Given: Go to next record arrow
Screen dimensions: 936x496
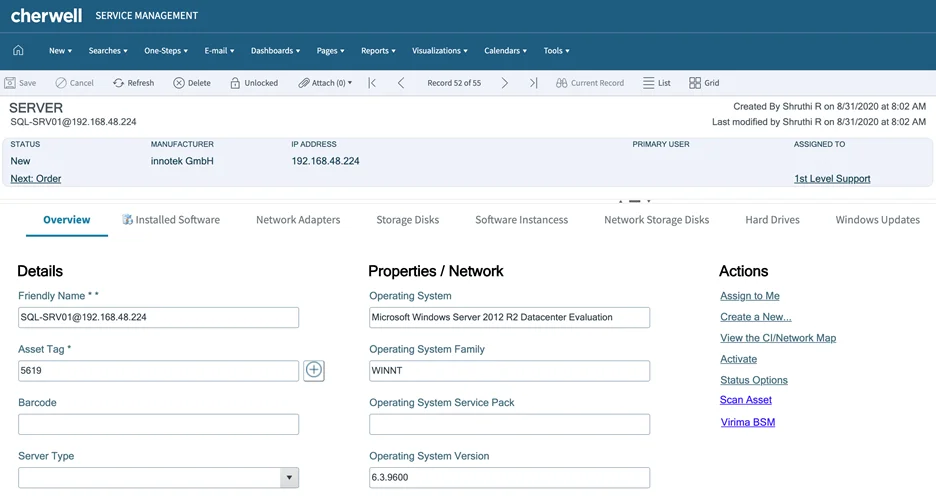Looking at the screenshot, I should [x=504, y=83].
